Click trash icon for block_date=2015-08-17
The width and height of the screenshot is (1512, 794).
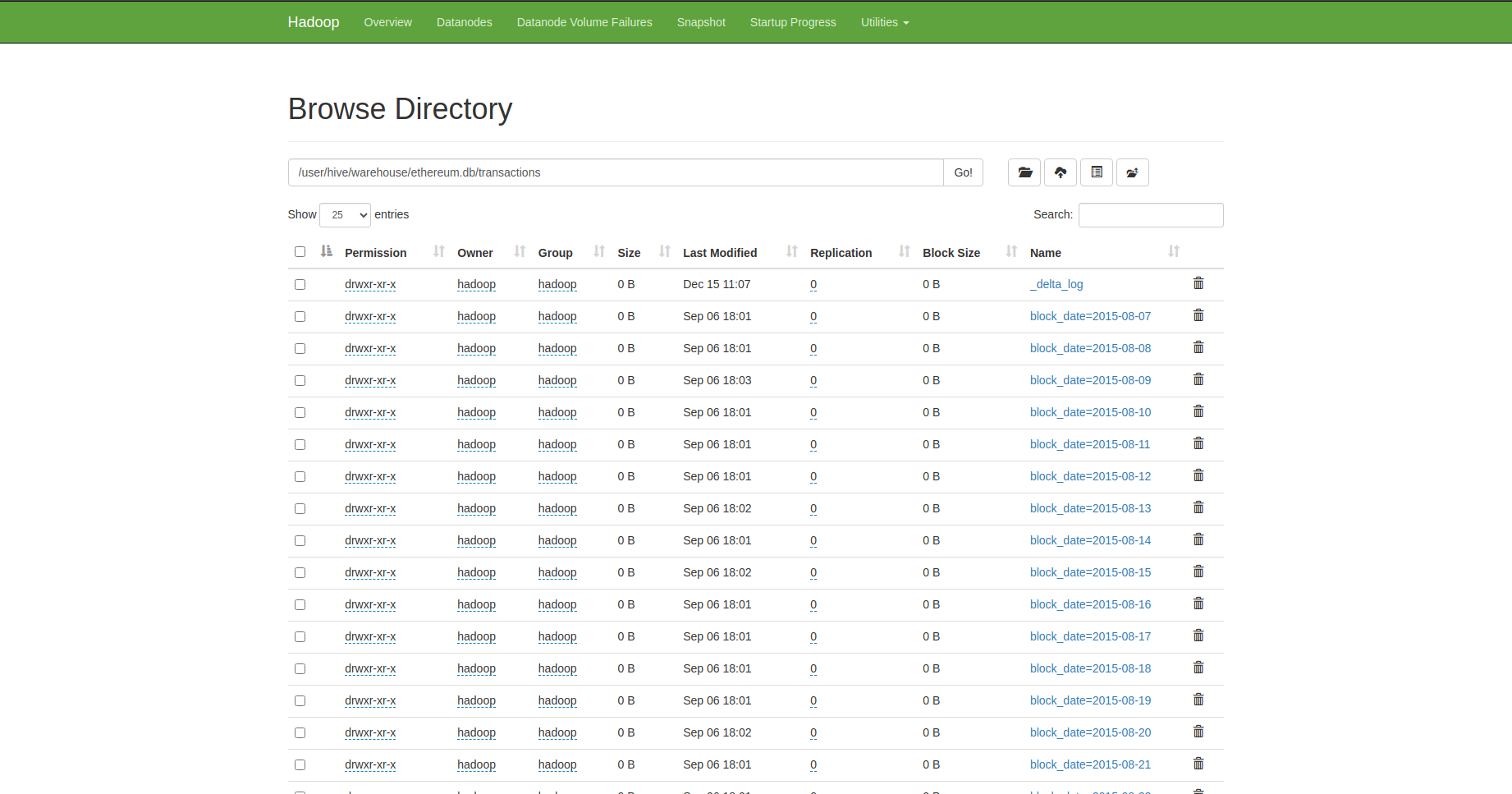tap(1198, 636)
